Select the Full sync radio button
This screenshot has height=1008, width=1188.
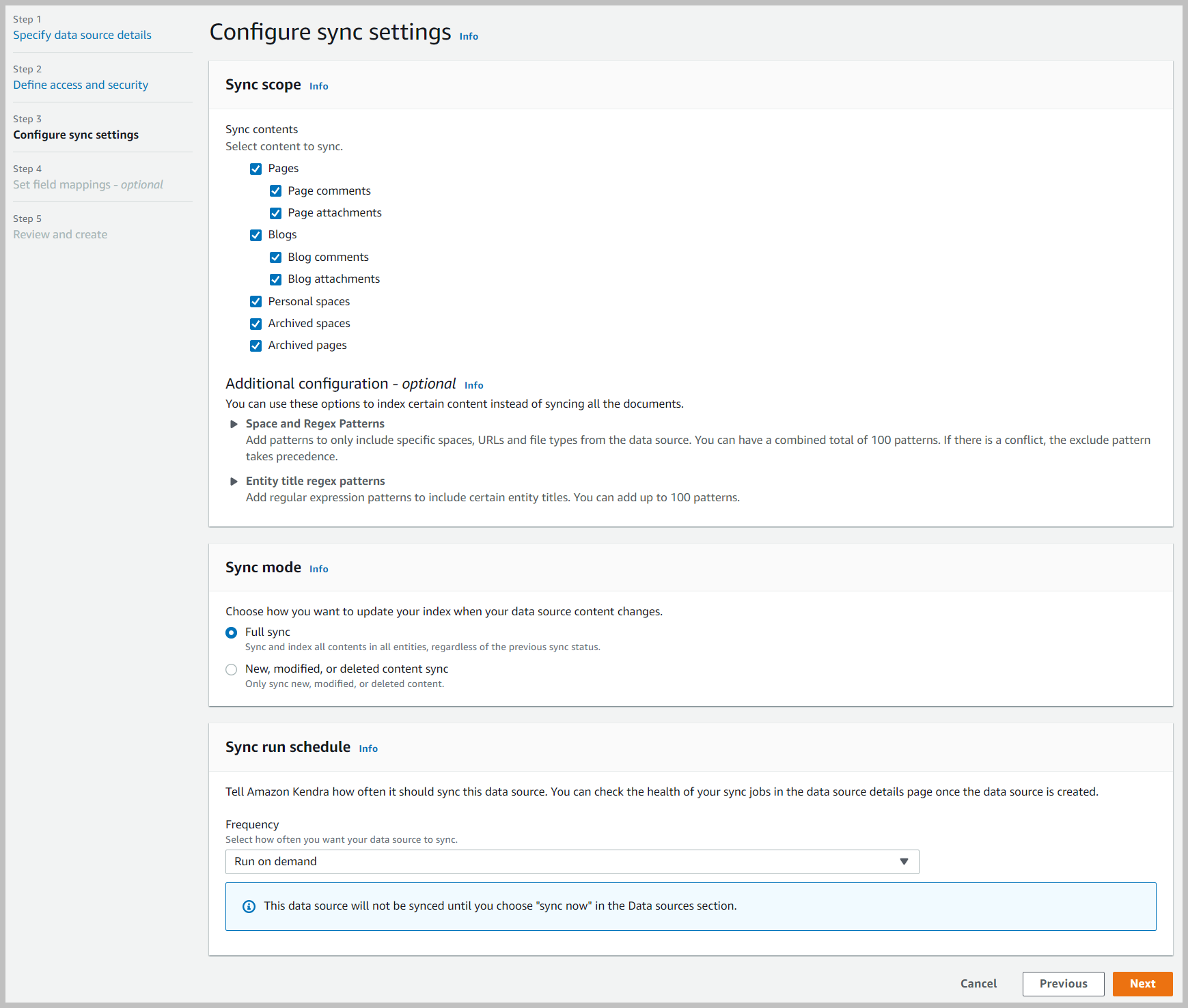pyautogui.click(x=231, y=632)
